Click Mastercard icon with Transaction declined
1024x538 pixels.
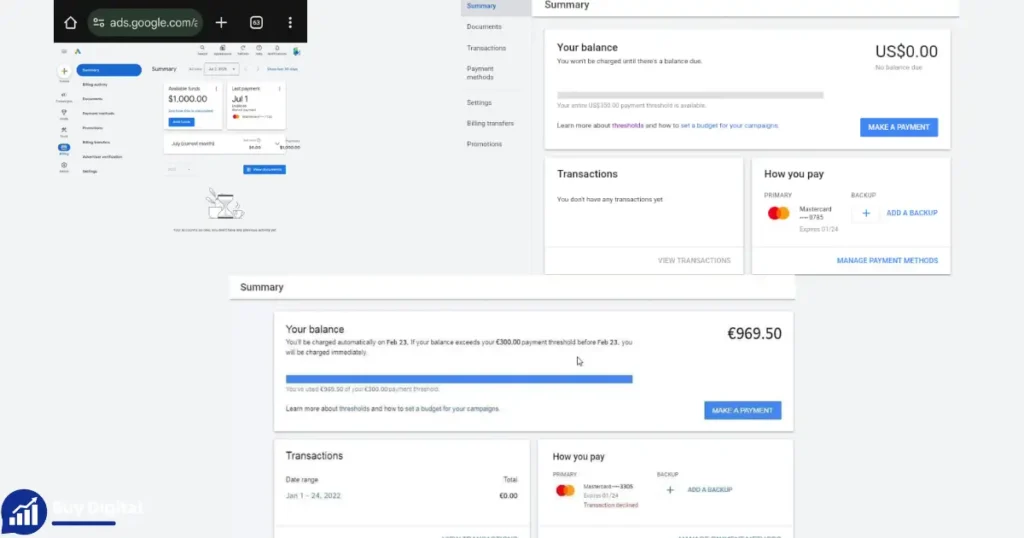(565, 490)
